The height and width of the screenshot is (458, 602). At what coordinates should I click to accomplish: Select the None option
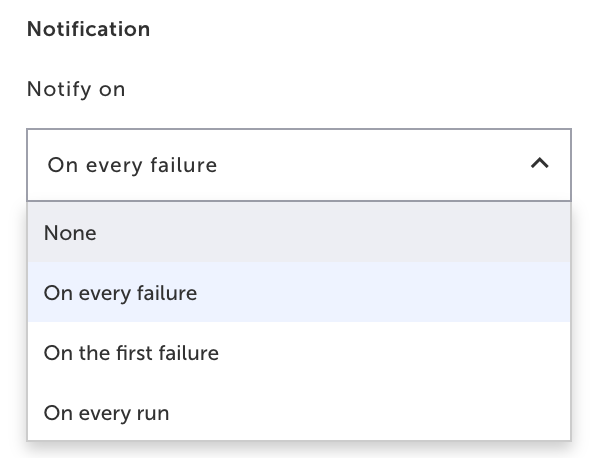point(70,233)
